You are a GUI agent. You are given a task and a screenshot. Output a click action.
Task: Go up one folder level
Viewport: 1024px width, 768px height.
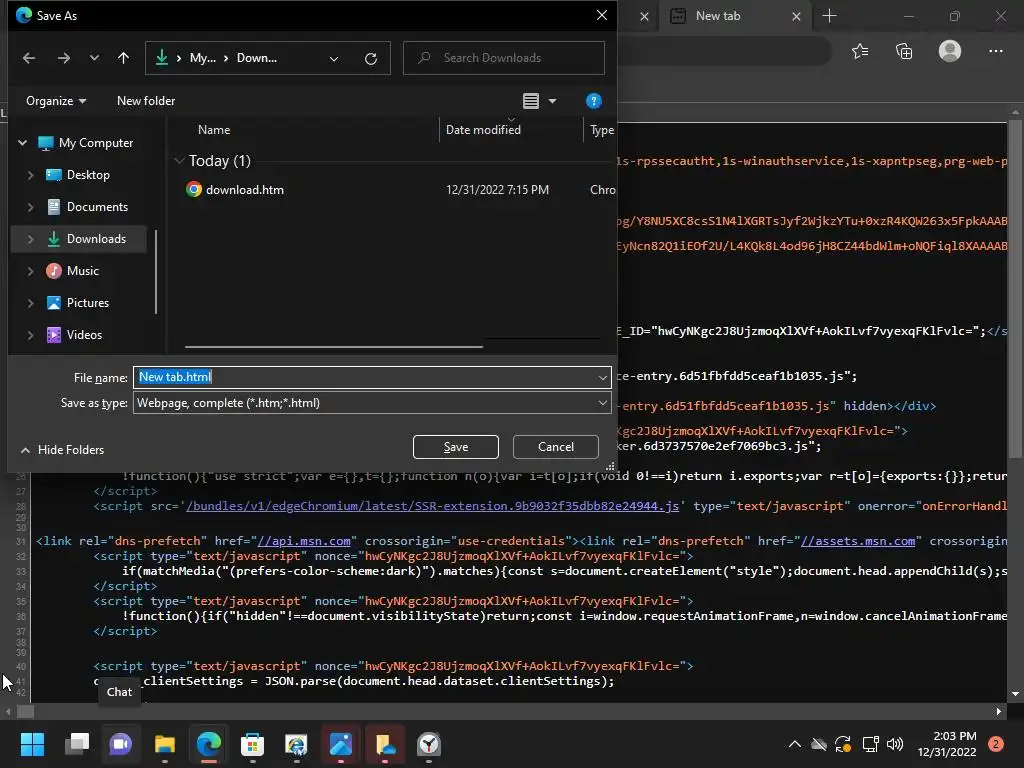(123, 58)
